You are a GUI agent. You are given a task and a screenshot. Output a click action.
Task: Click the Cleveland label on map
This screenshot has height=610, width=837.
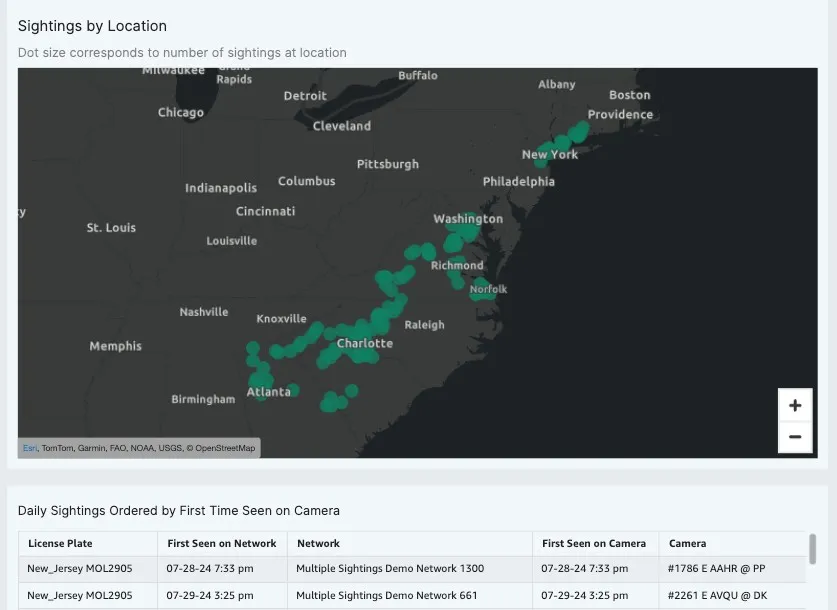click(342, 126)
